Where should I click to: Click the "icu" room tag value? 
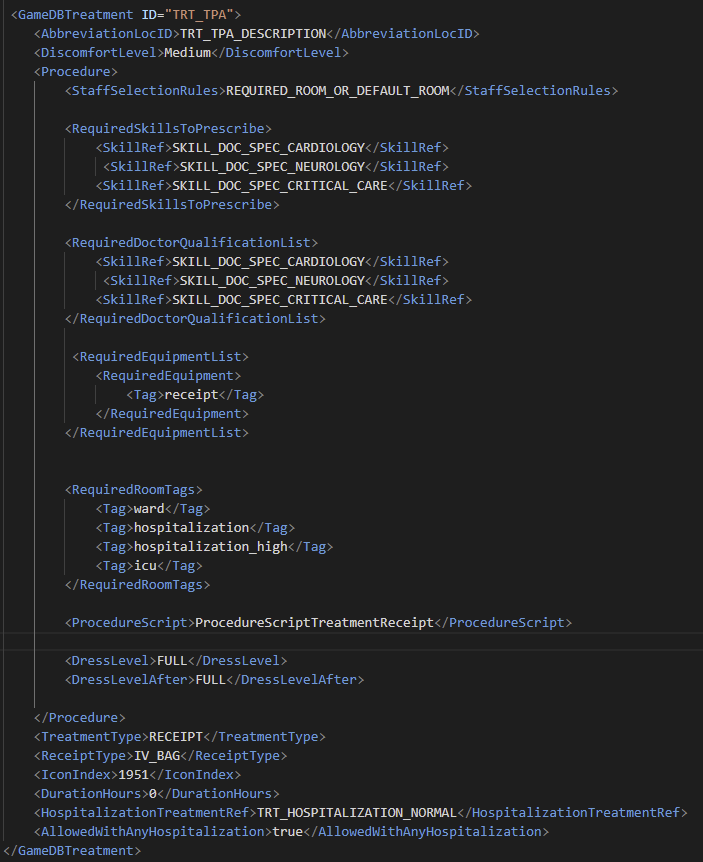click(145, 566)
